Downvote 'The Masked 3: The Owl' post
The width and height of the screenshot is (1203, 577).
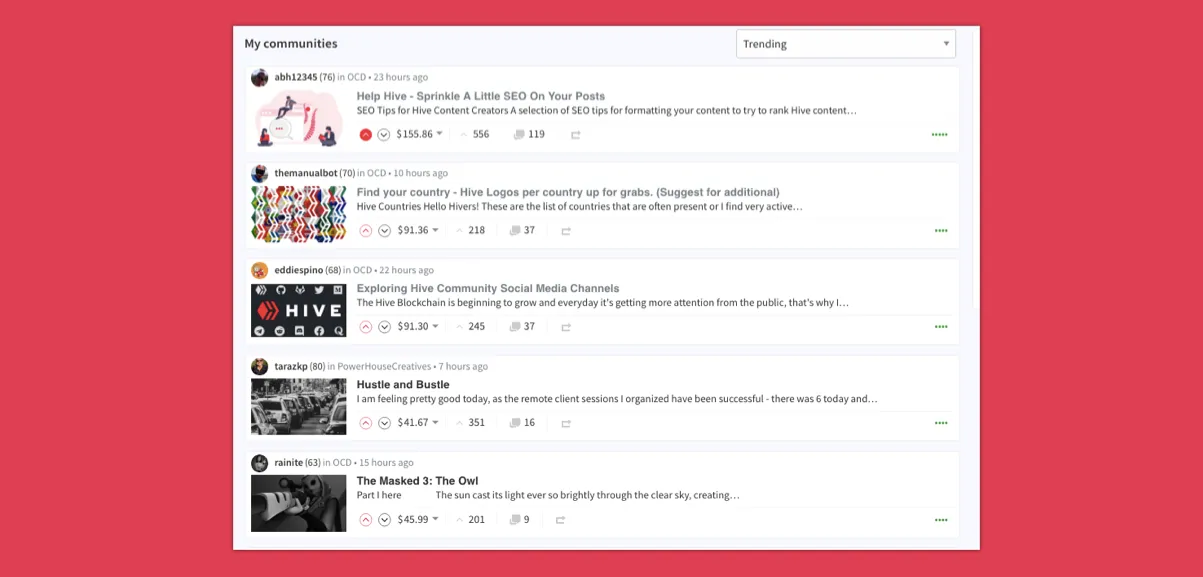(384, 519)
